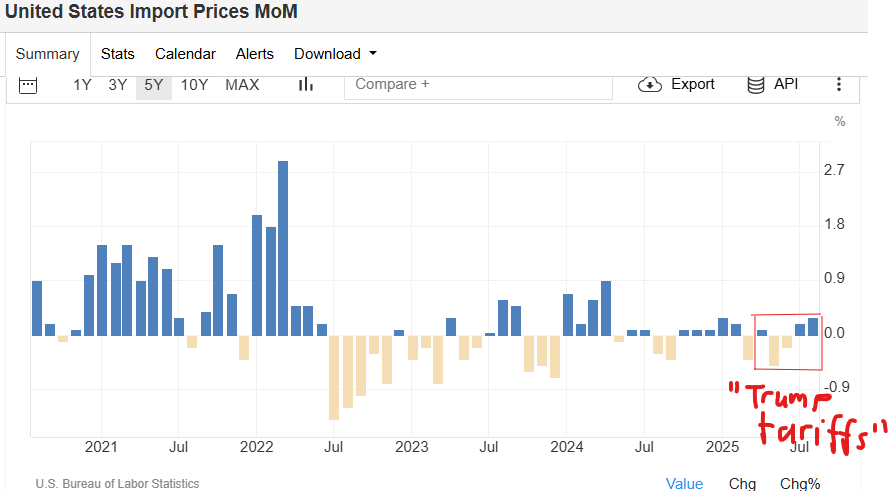888x491 pixels.
Task: Select the Value chart view
Action: 684,484
